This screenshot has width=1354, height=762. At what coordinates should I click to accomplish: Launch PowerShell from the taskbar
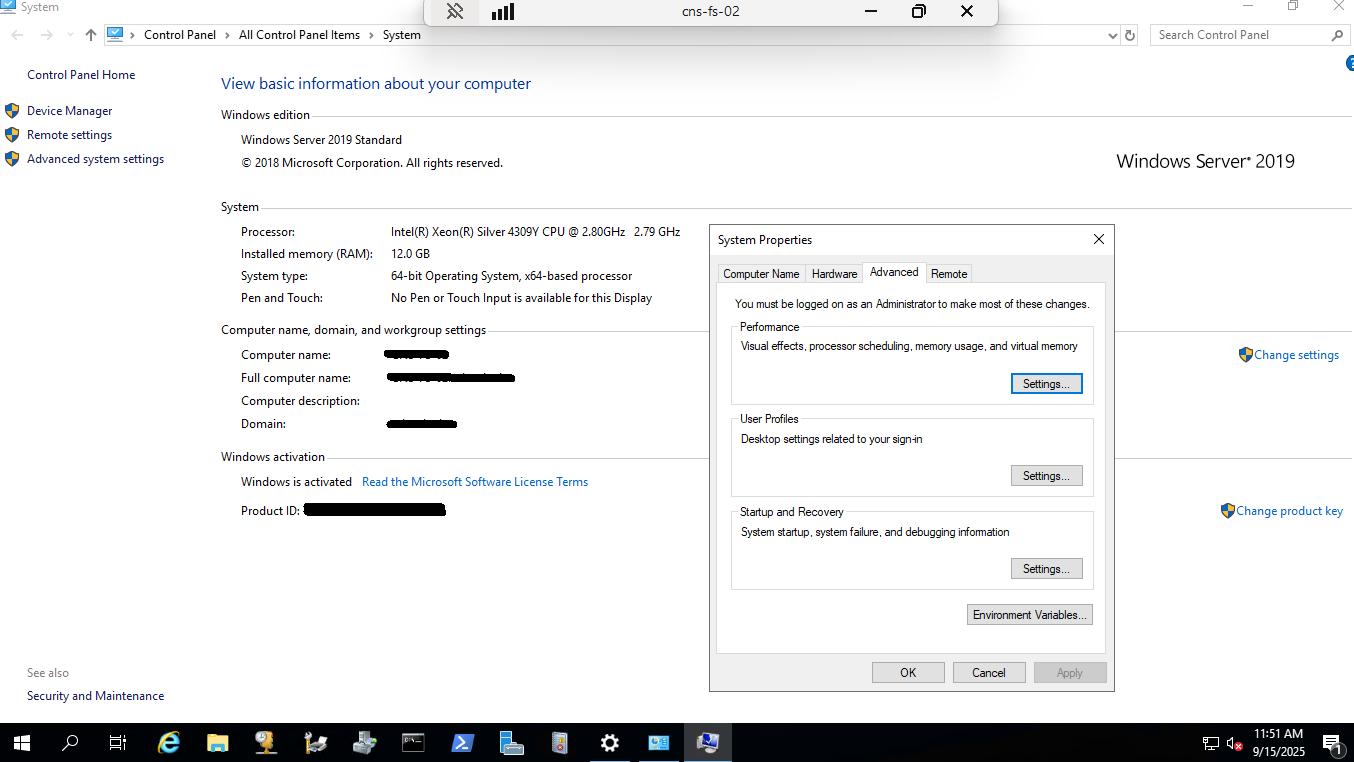[462, 743]
